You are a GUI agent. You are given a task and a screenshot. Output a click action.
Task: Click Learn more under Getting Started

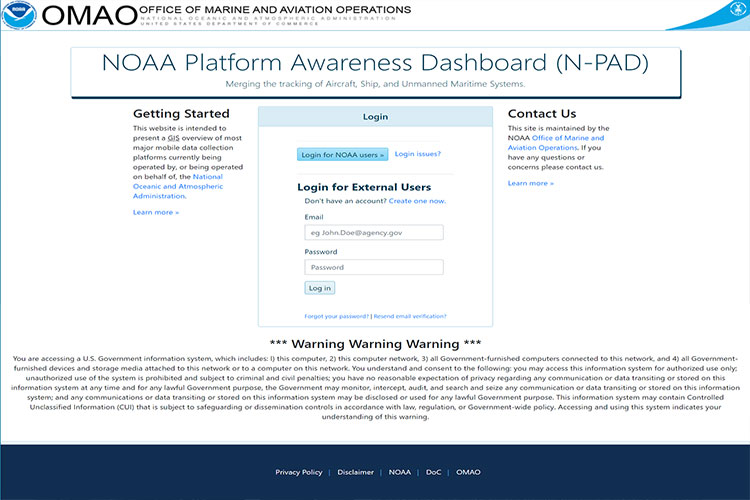coord(156,212)
